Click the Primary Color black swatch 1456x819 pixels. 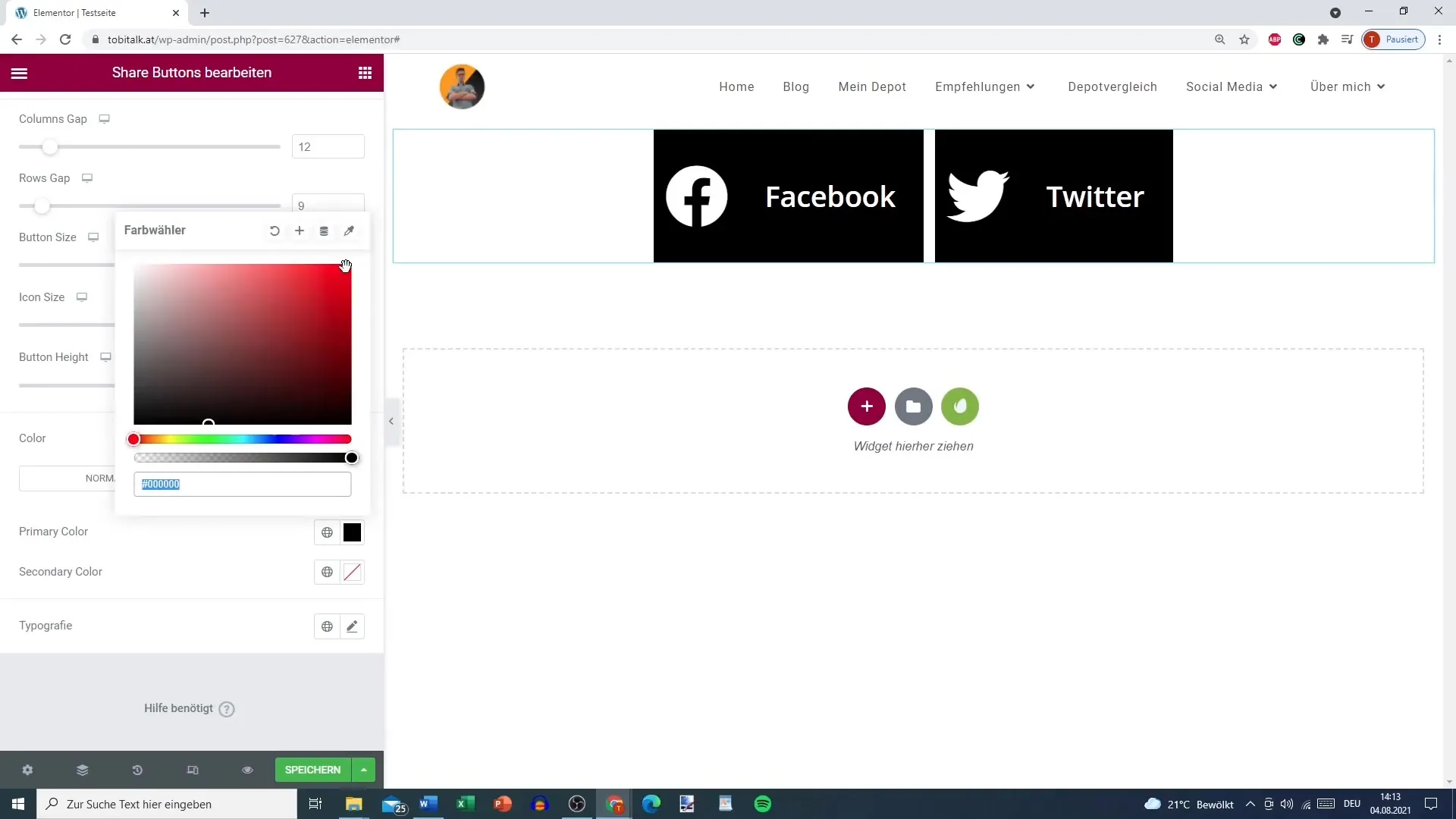pos(352,532)
